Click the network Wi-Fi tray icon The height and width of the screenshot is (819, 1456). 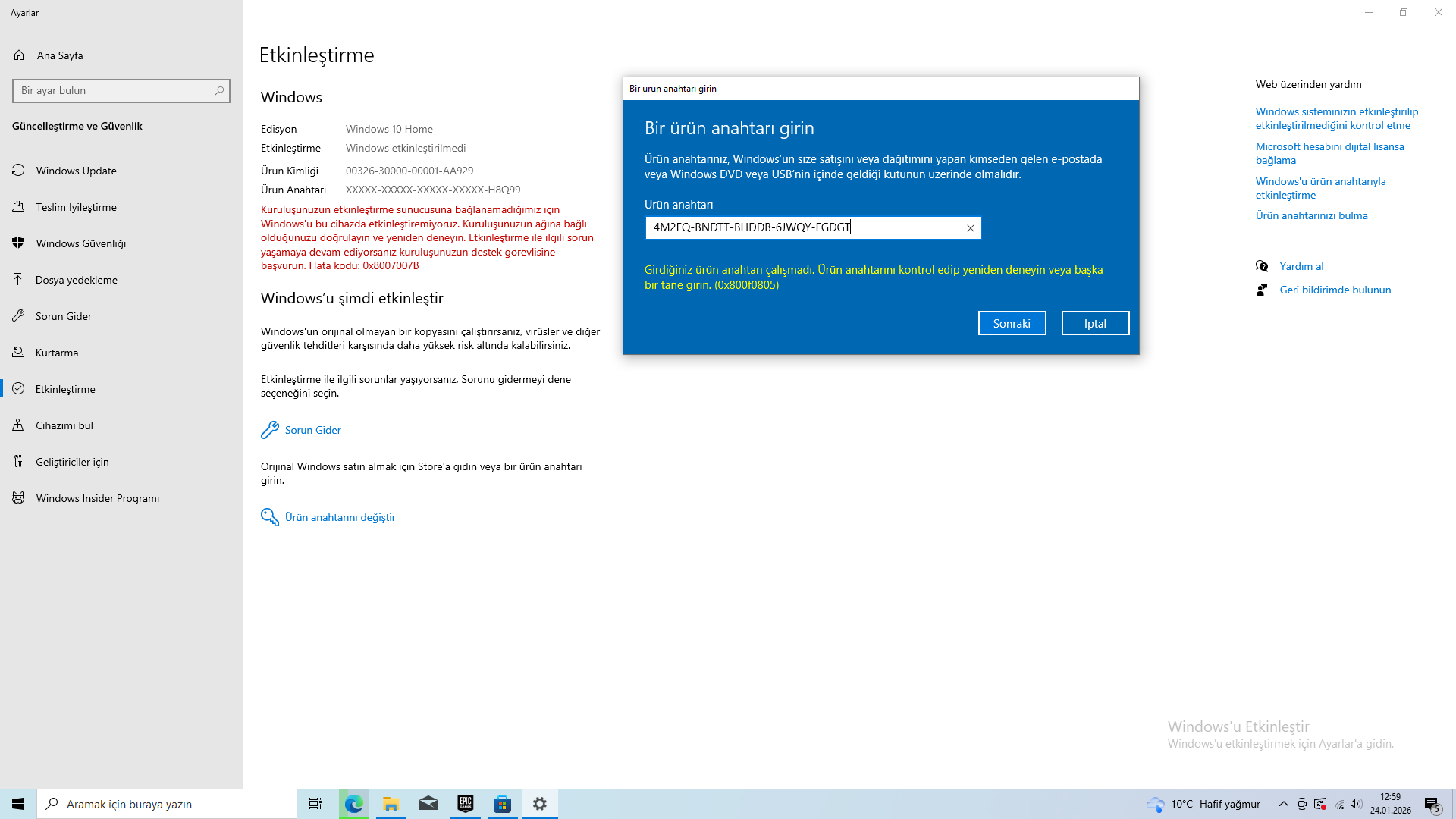1339,804
